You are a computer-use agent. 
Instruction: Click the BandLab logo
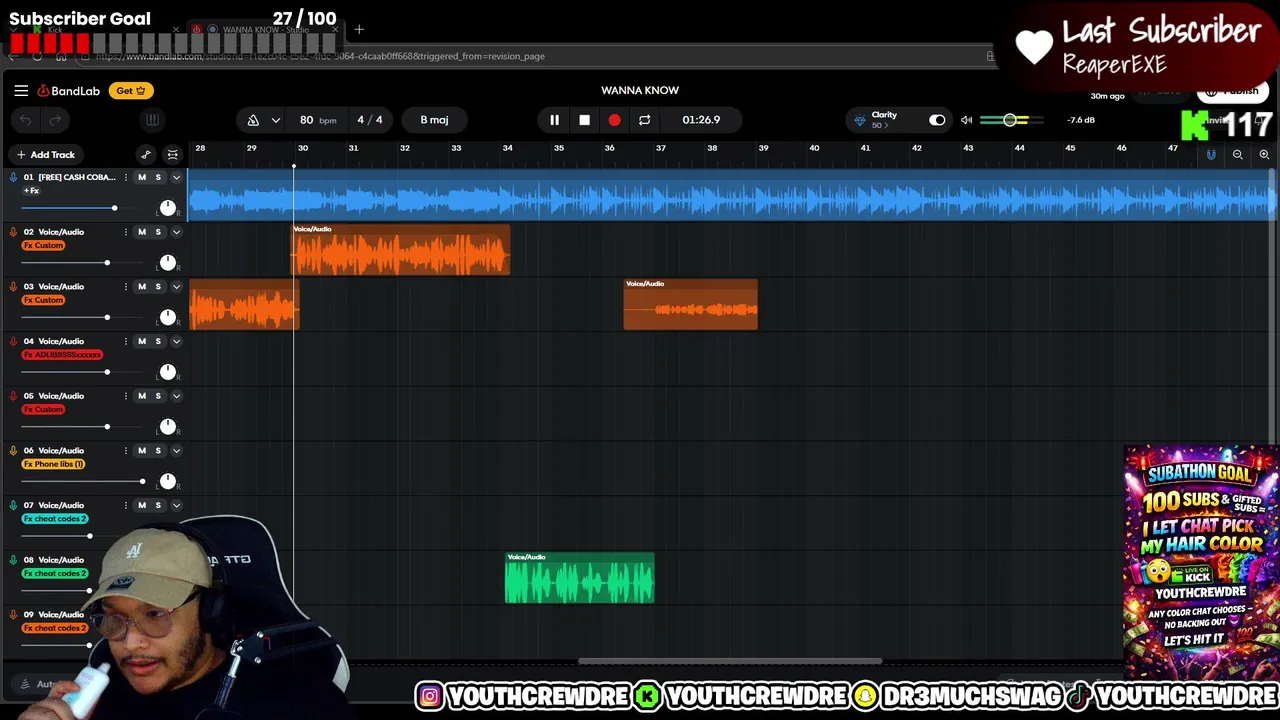tap(69, 91)
